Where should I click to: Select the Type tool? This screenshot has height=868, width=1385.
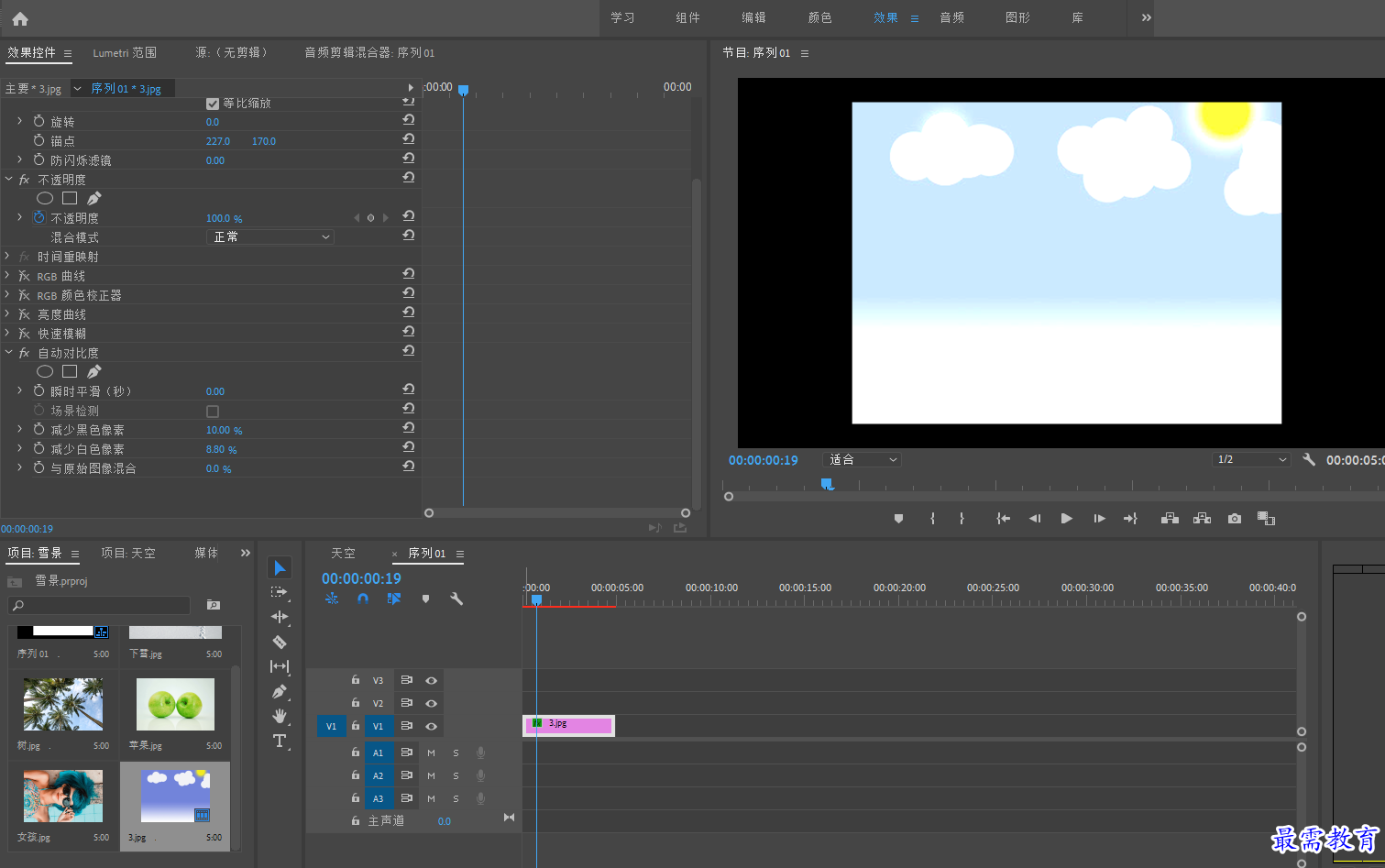(x=280, y=741)
